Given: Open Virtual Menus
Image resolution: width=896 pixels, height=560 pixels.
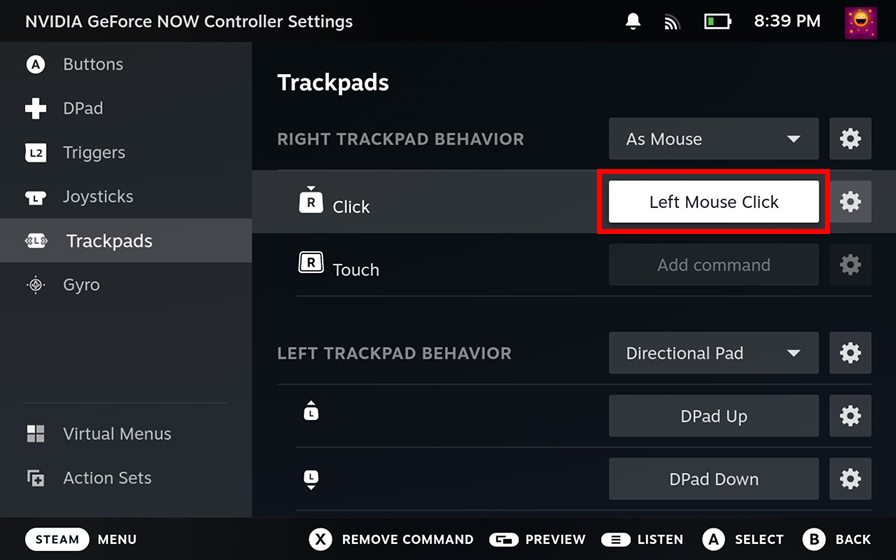Looking at the screenshot, I should pyautogui.click(x=117, y=434).
